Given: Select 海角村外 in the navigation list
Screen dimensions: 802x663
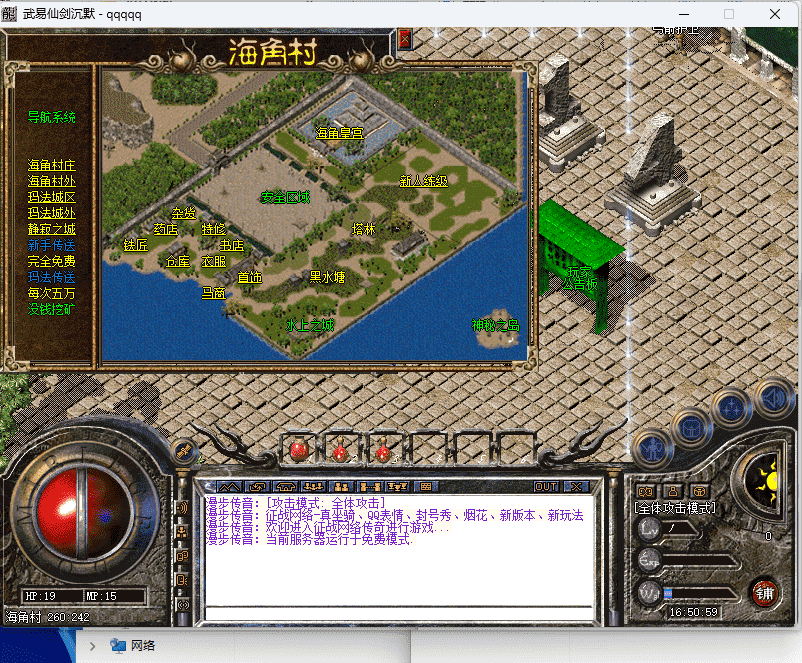Looking at the screenshot, I should (x=52, y=181).
